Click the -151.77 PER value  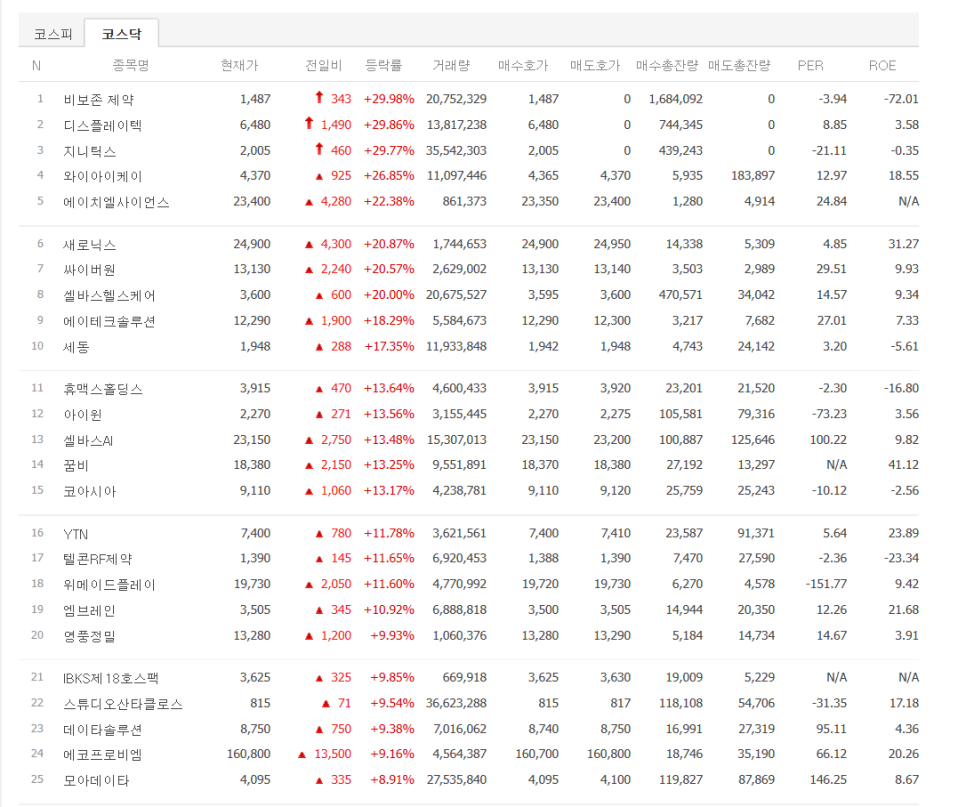(x=827, y=583)
